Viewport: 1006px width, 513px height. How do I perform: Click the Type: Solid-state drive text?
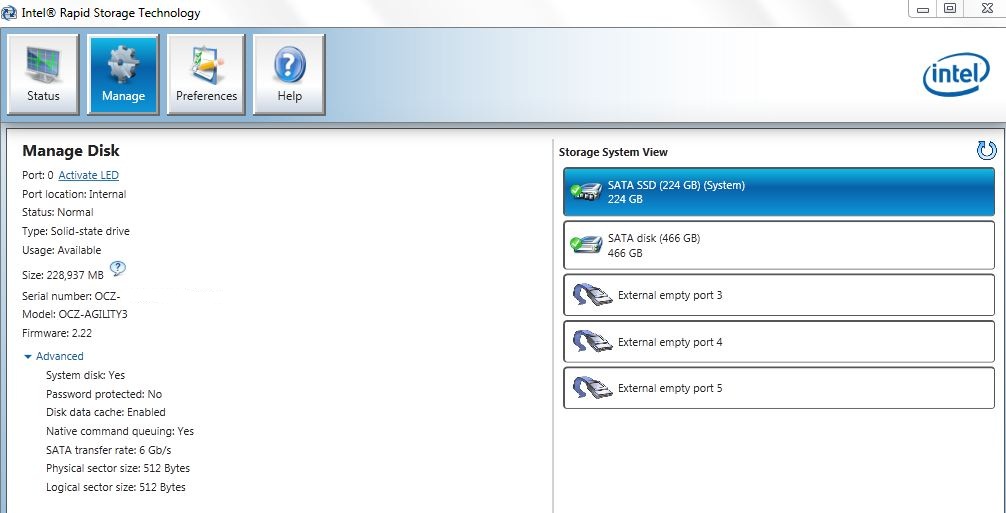[76, 231]
